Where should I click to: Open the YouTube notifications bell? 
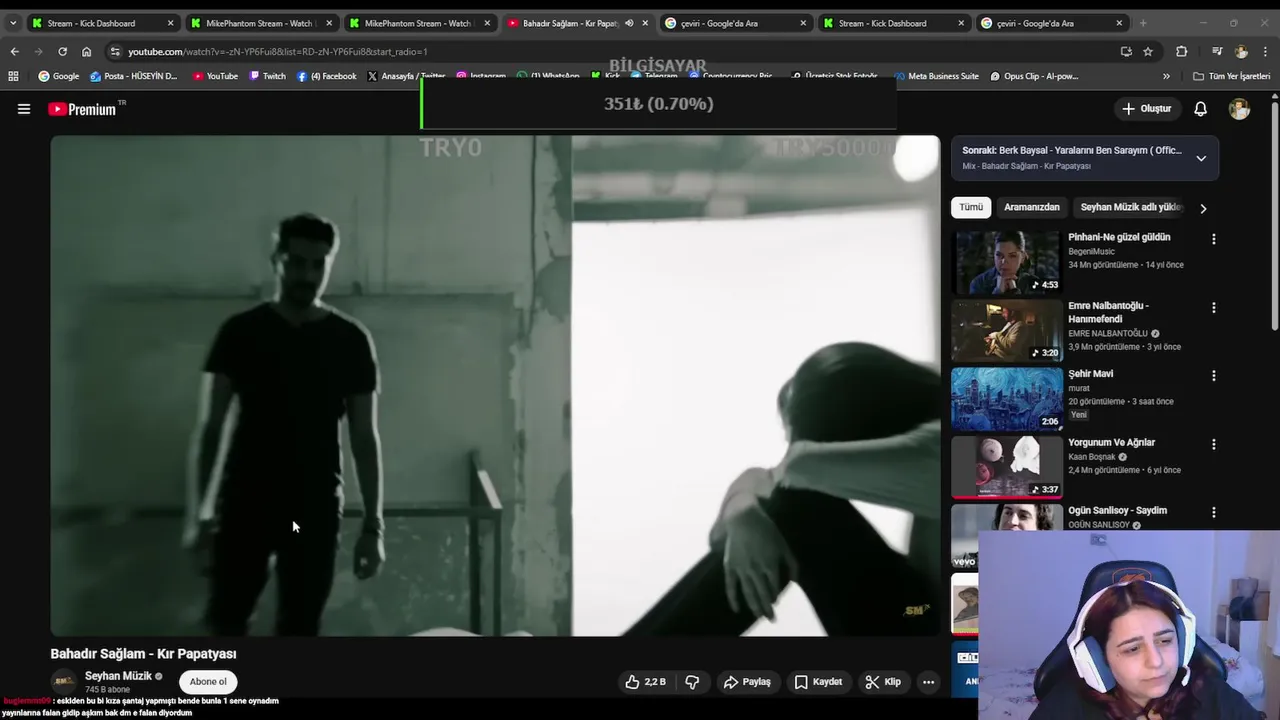(1200, 109)
